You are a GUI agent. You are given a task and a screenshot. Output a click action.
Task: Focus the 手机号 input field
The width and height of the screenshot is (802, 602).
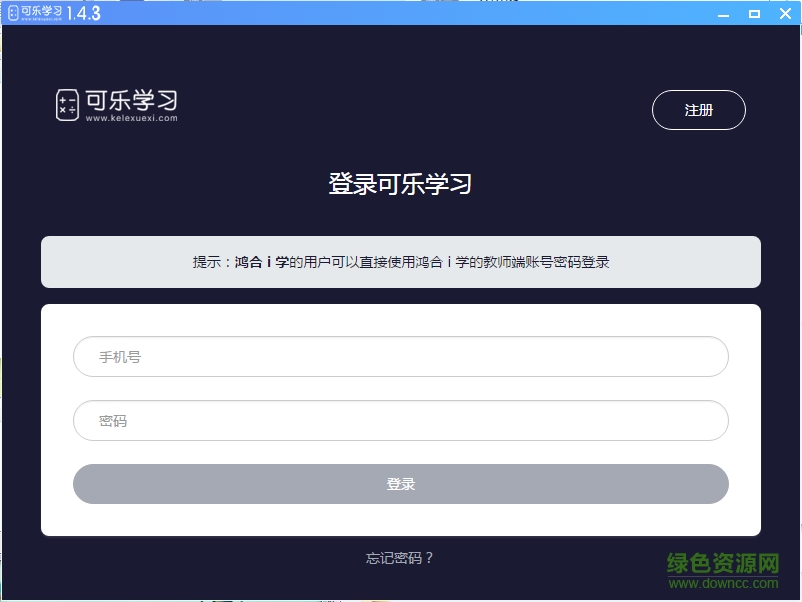(400, 357)
